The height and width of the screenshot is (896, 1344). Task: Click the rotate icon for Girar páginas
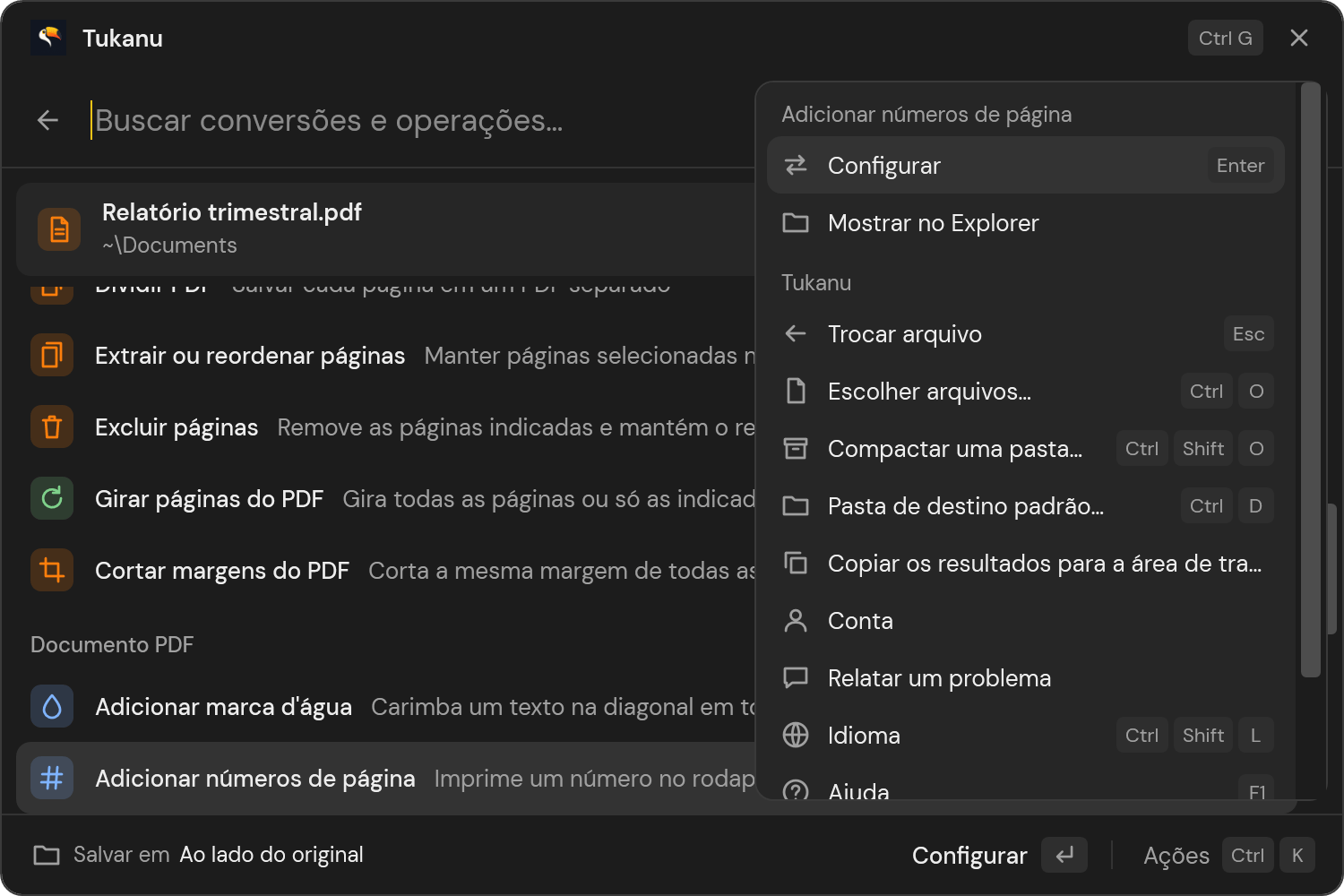(52, 498)
